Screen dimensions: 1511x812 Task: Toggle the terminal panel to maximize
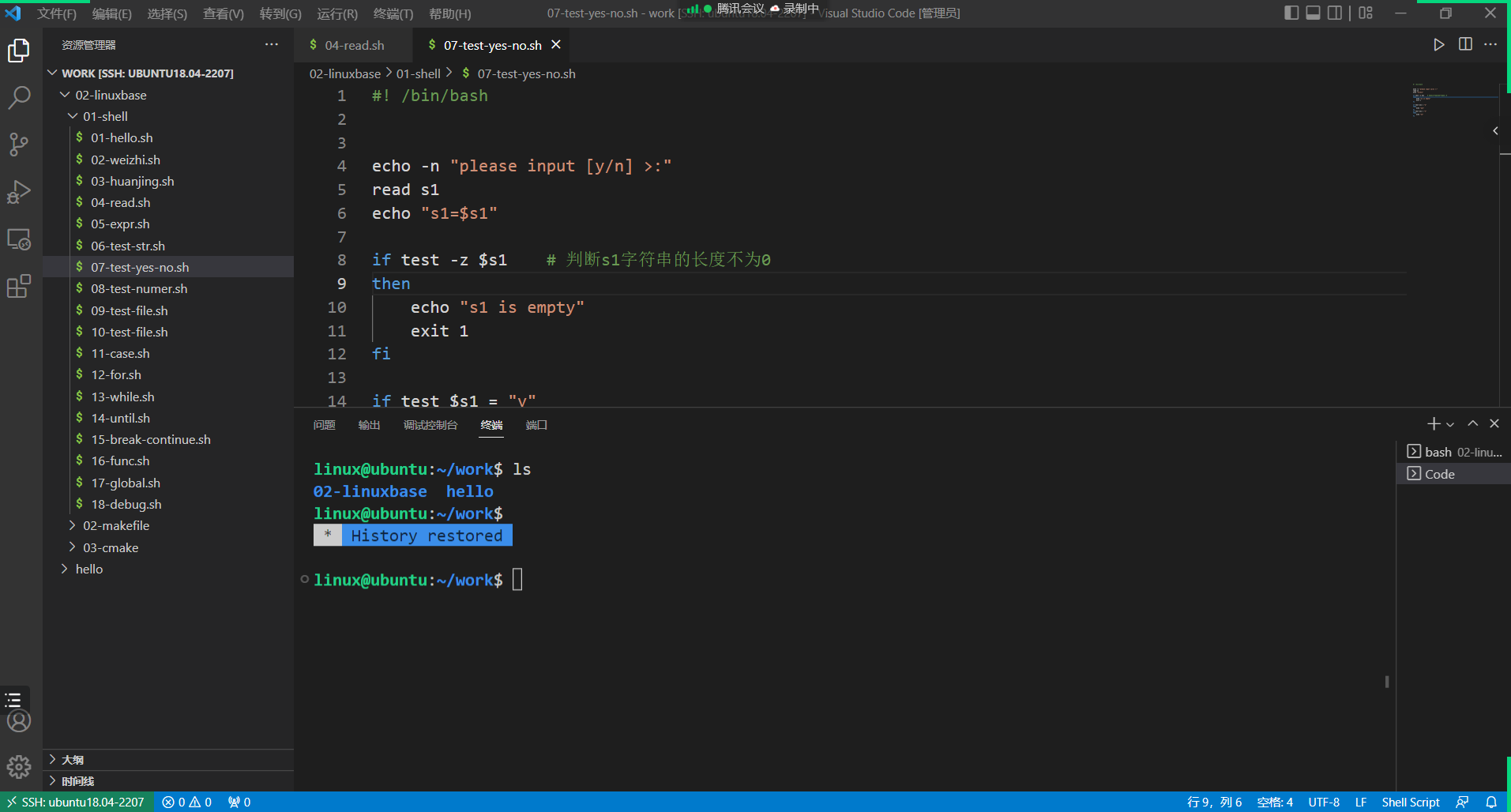point(1472,423)
